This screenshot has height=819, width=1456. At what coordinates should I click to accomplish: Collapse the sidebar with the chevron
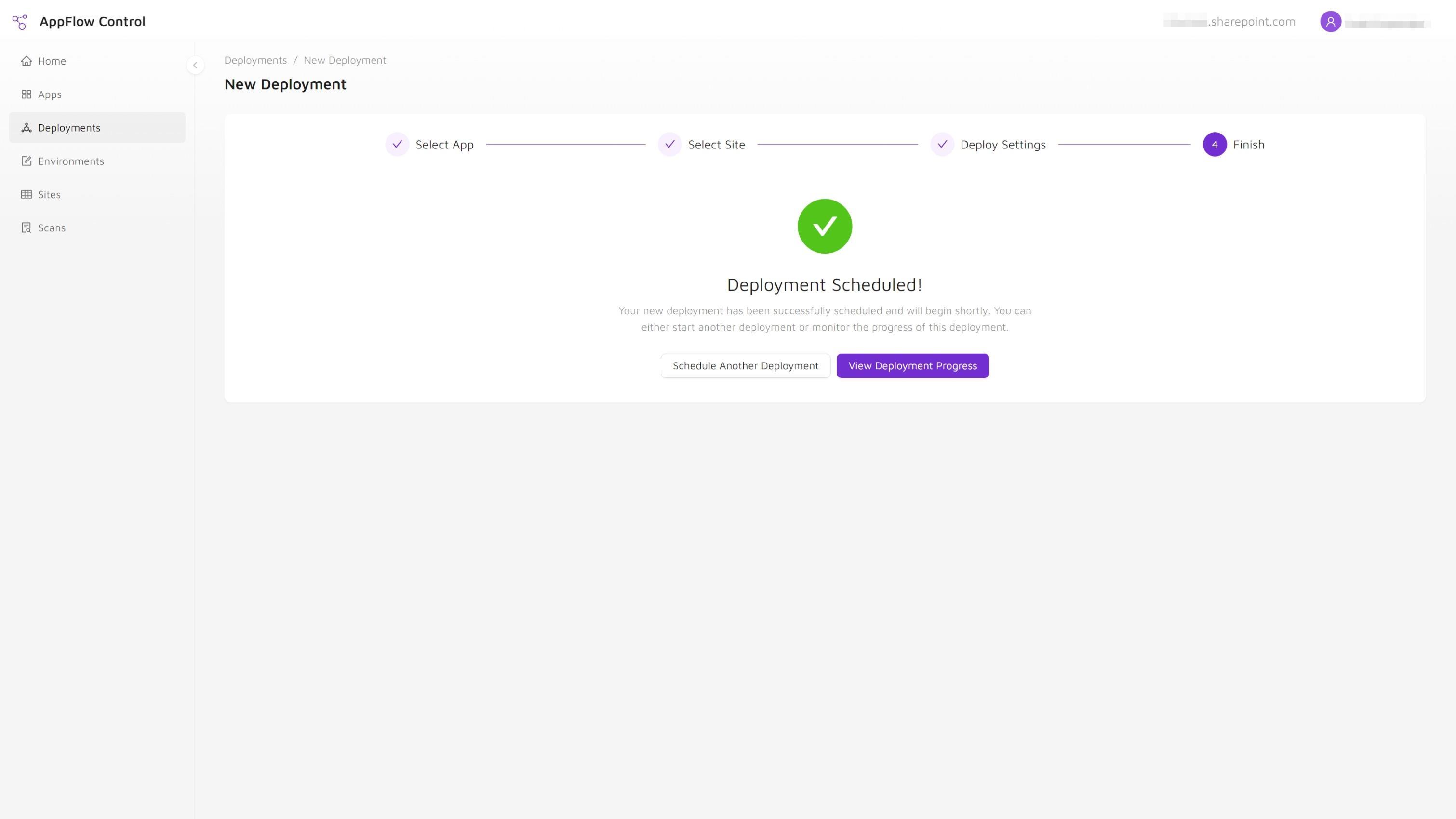pyautogui.click(x=195, y=65)
